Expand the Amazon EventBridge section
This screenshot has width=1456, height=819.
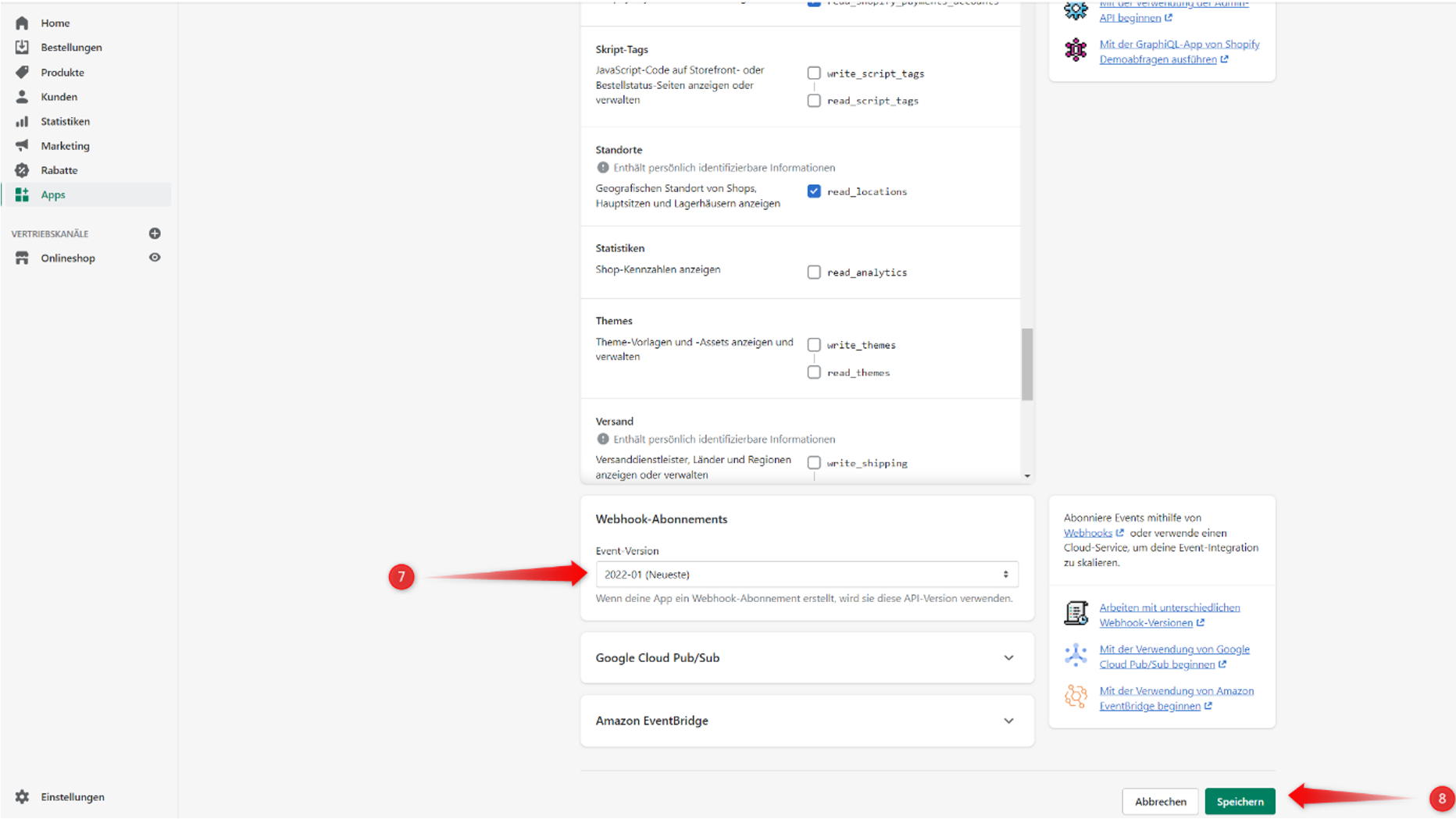1008,721
